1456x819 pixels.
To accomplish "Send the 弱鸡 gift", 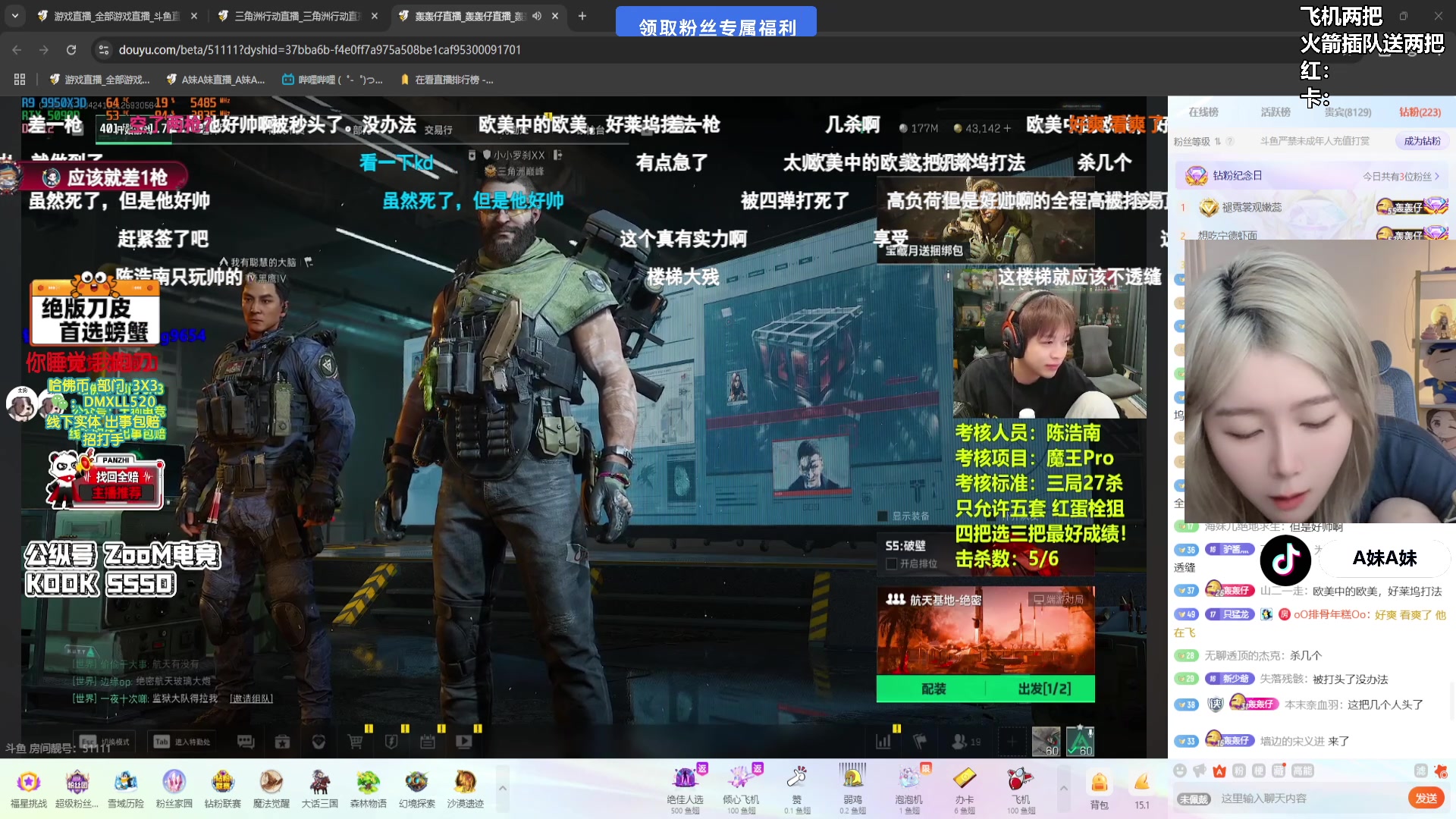I will pyautogui.click(x=852, y=789).
